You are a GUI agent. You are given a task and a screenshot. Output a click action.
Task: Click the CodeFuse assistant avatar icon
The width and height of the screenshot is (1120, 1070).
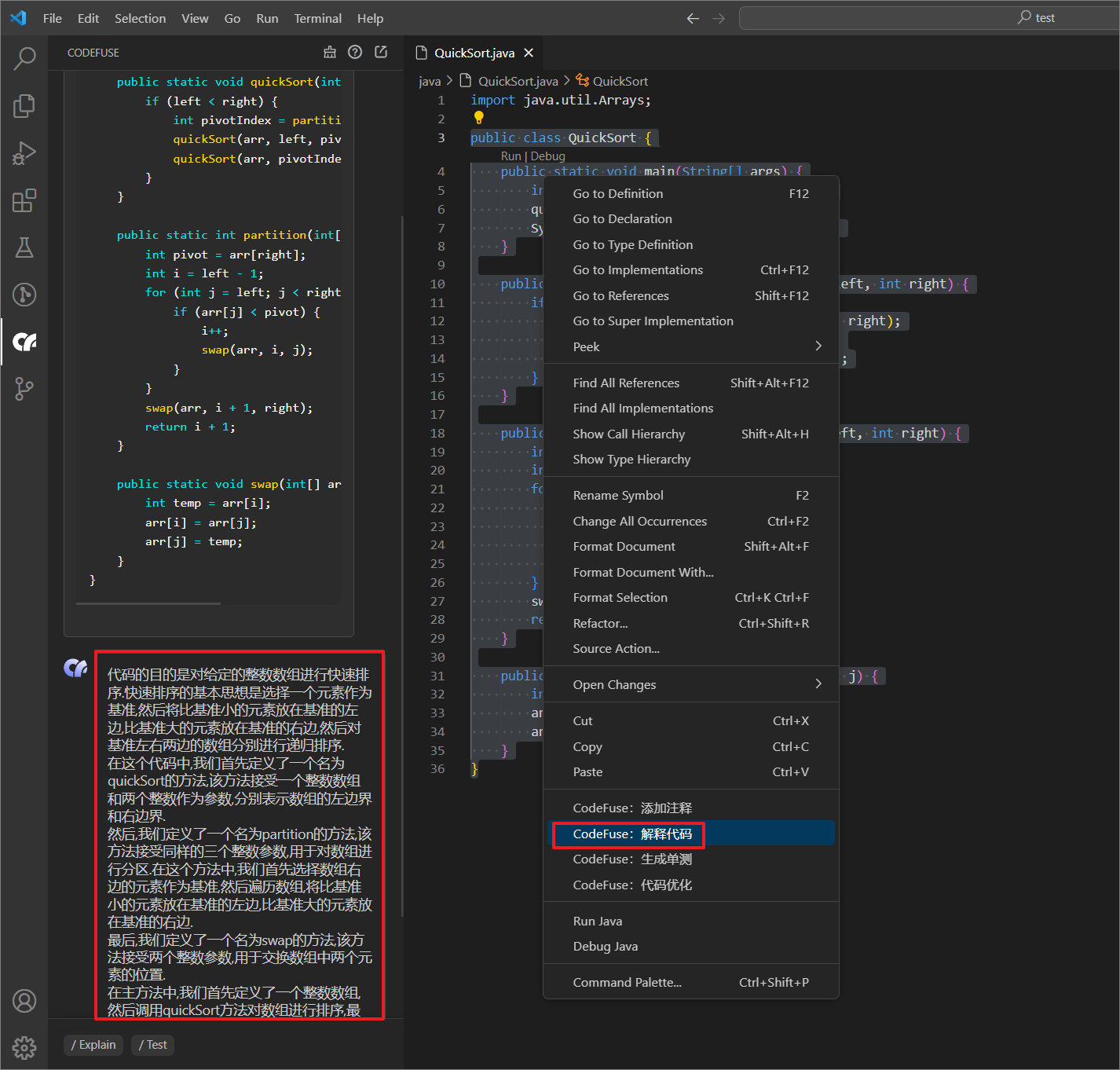tap(75, 668)
